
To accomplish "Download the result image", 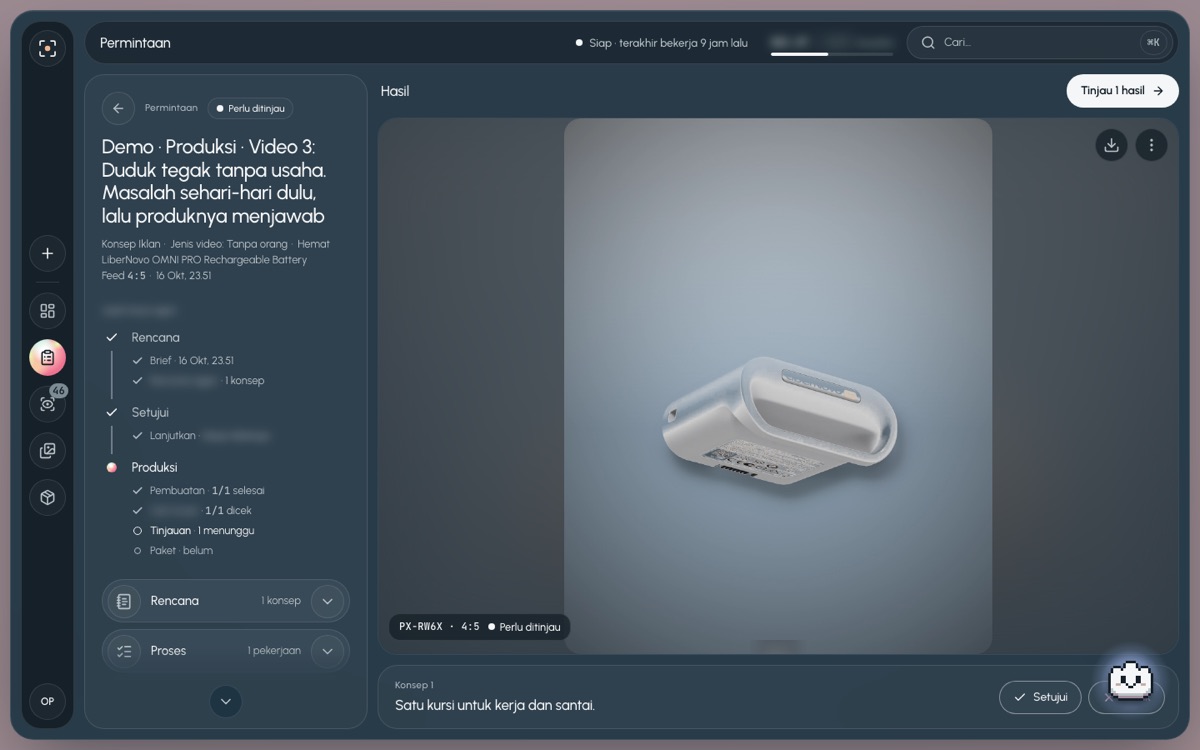I will [1111, 145].
